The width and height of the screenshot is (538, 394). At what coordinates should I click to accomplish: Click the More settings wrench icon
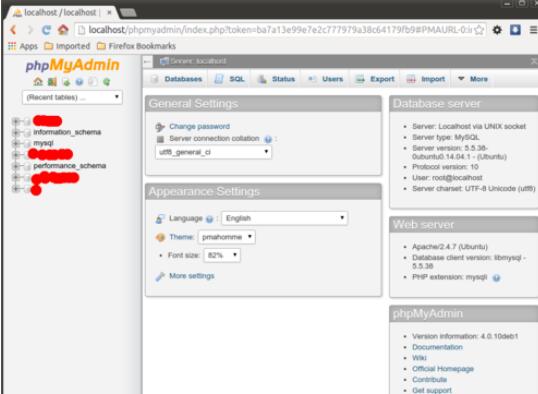point(160,277)
